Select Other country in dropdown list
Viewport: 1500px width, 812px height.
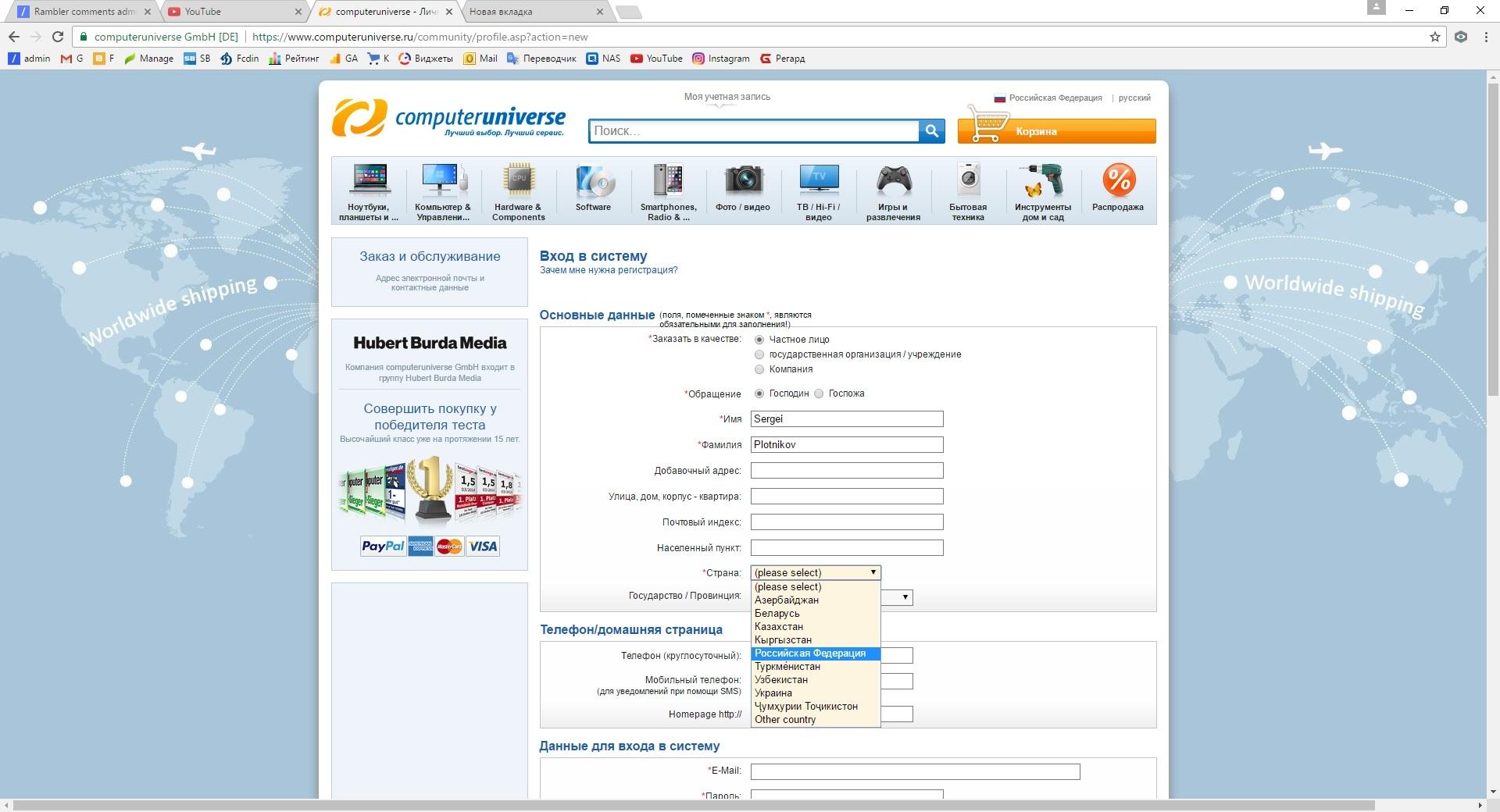785,720
